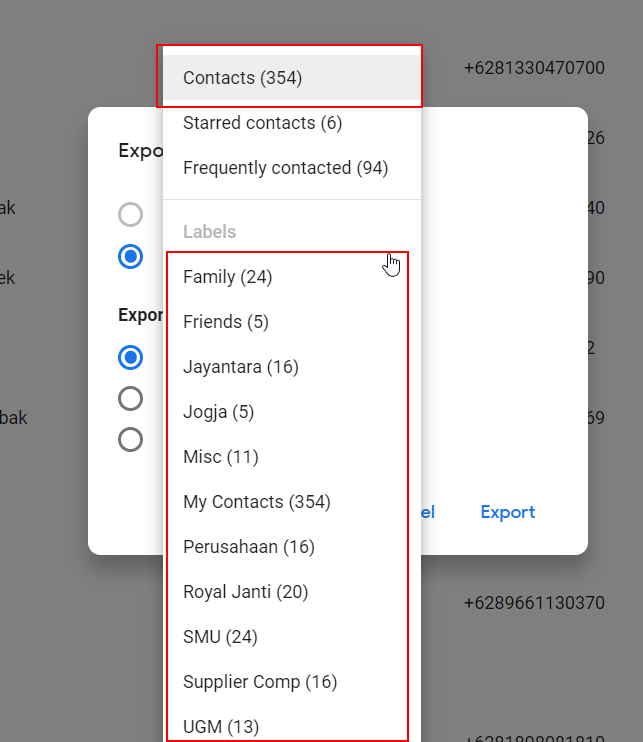Select middle radio option under Export as
This screenshot has height=742, width=643.
click(130, 399)
